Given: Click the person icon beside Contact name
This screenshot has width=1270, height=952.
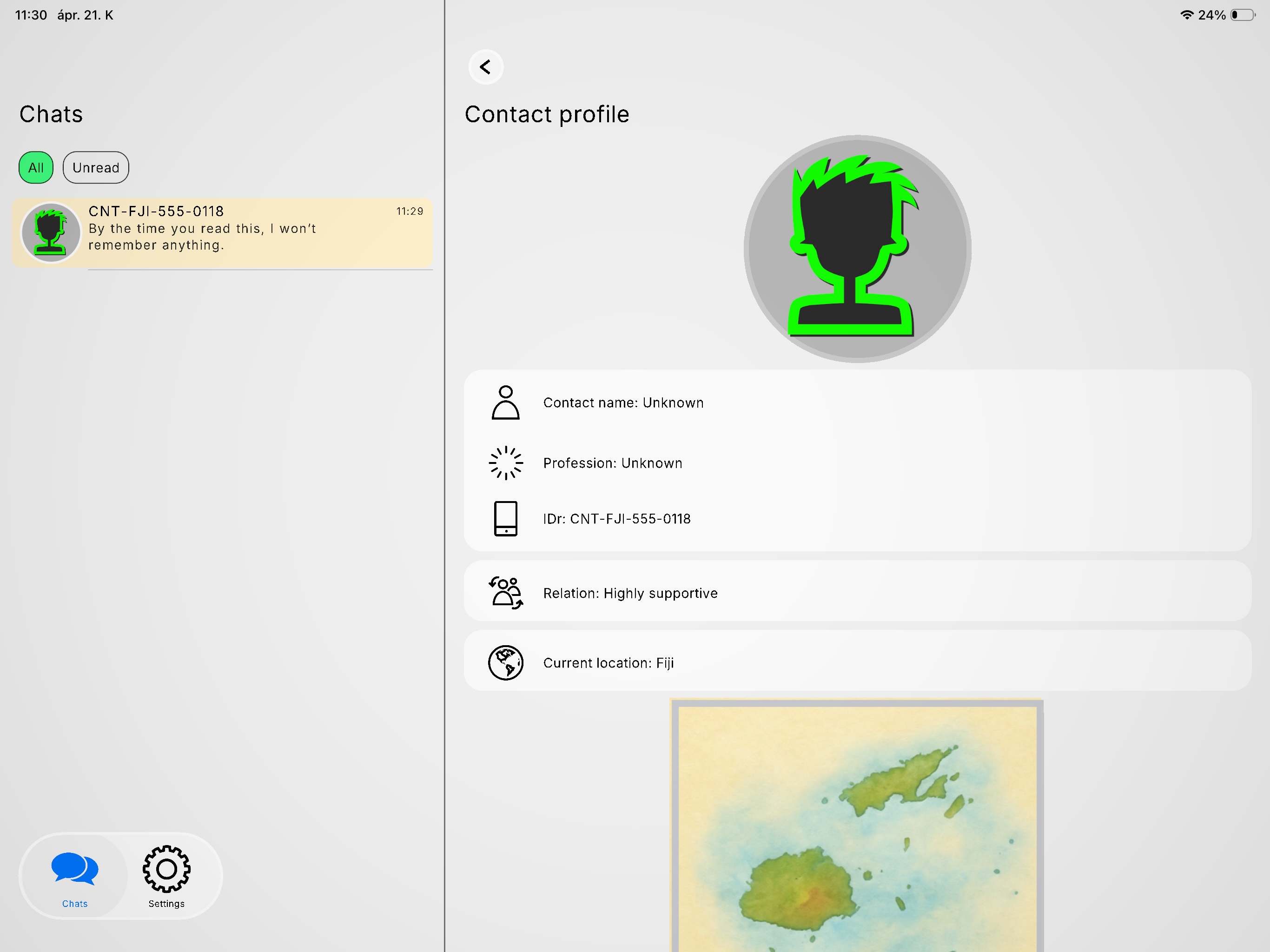Looking at the screenshot, I should click(x=505, y=403).
